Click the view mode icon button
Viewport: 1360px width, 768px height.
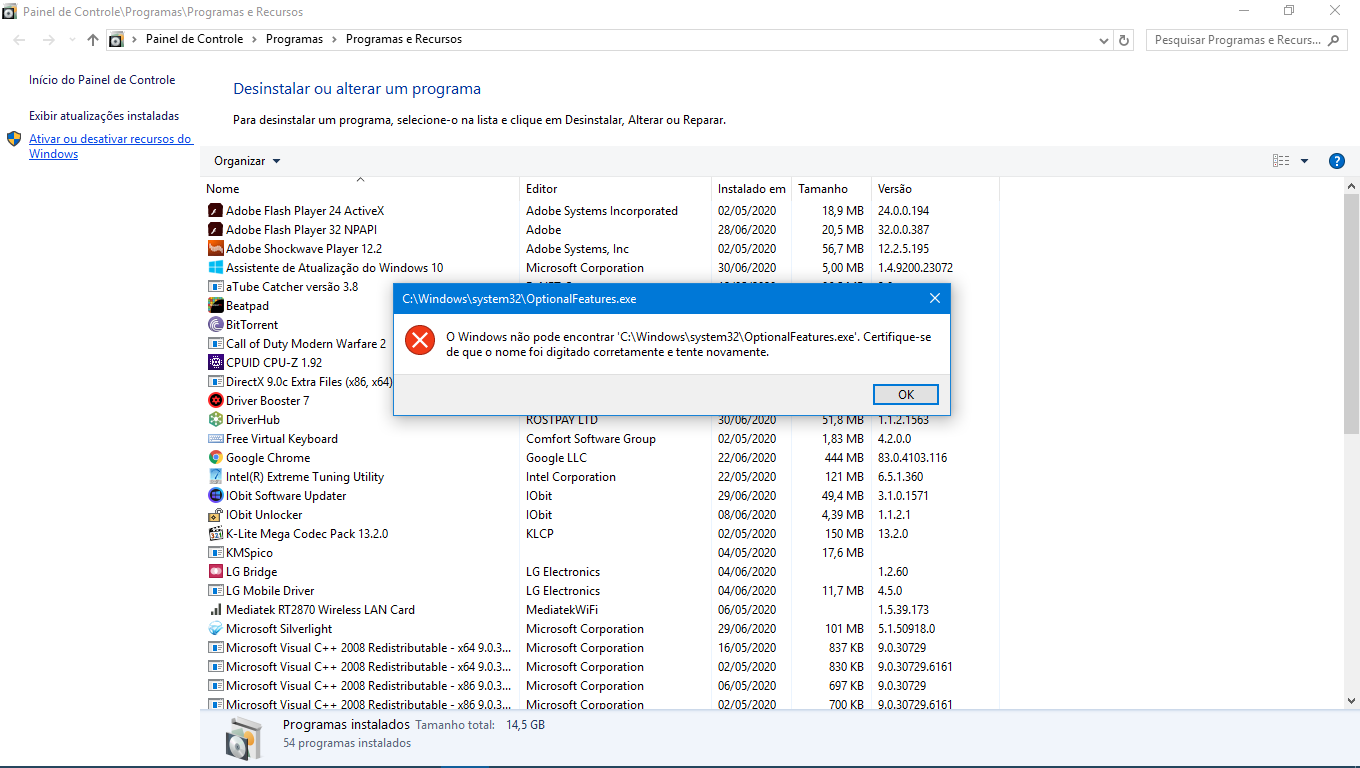[1281, 161]
